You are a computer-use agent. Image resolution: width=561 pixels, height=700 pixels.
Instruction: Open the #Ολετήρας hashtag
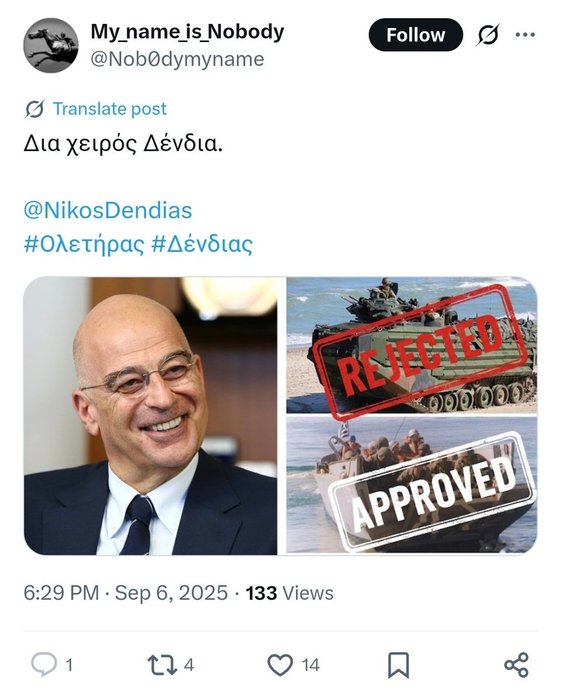click(84, 244)
